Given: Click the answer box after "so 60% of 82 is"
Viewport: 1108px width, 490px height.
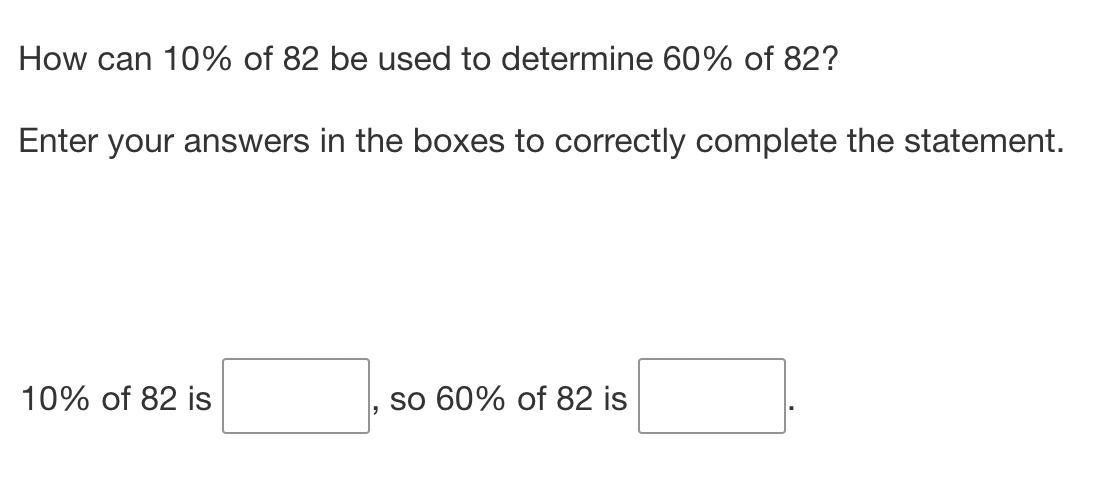Looking at the screenshot, I should click(x=712, y=396).
